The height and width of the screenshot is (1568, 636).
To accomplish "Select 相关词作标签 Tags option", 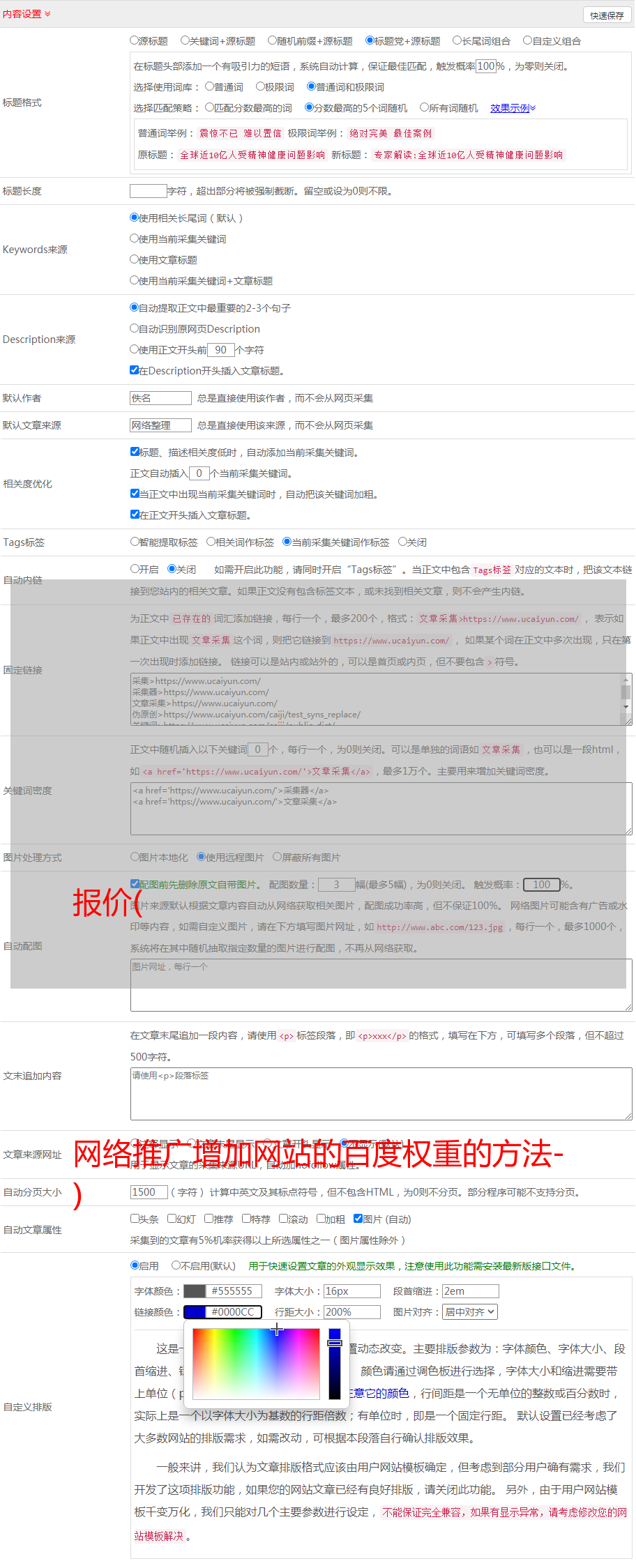I will [x=211, y=542].
